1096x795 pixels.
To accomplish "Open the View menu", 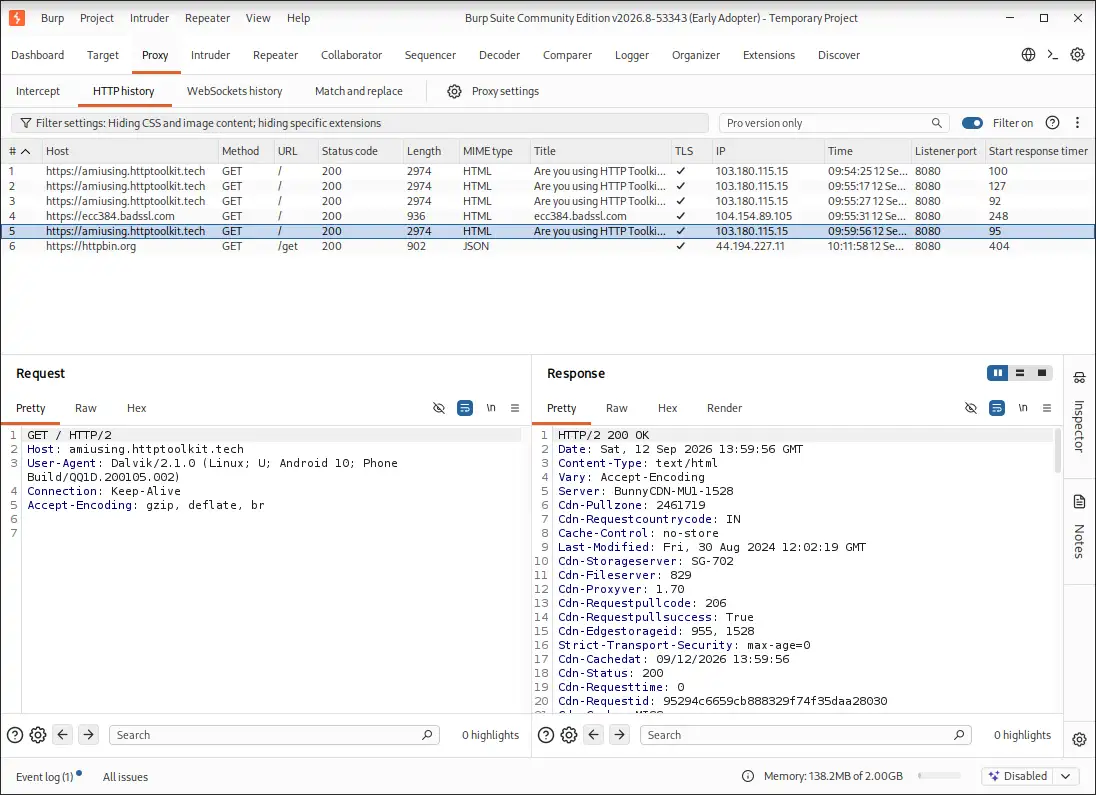I will click(258, 18).
